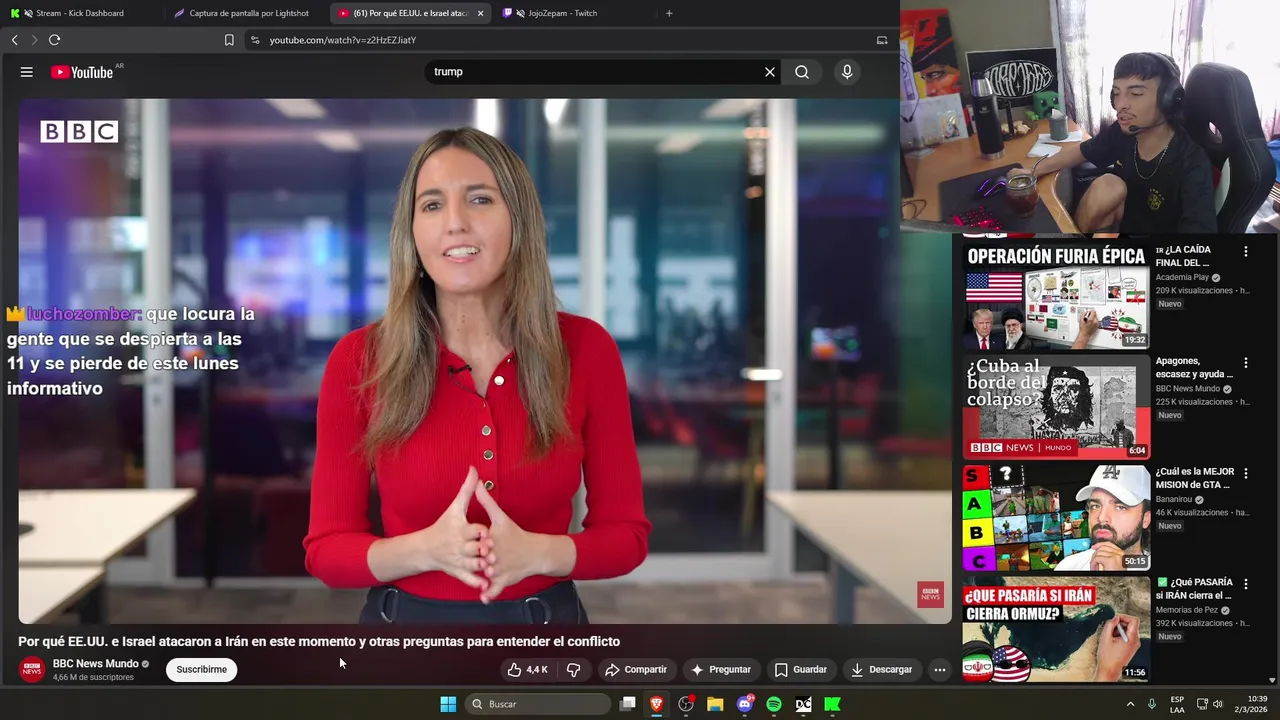
Task: Open options for '¿Qué PASARÍA si IRÁN' video
Action: tap(1245, 585)
